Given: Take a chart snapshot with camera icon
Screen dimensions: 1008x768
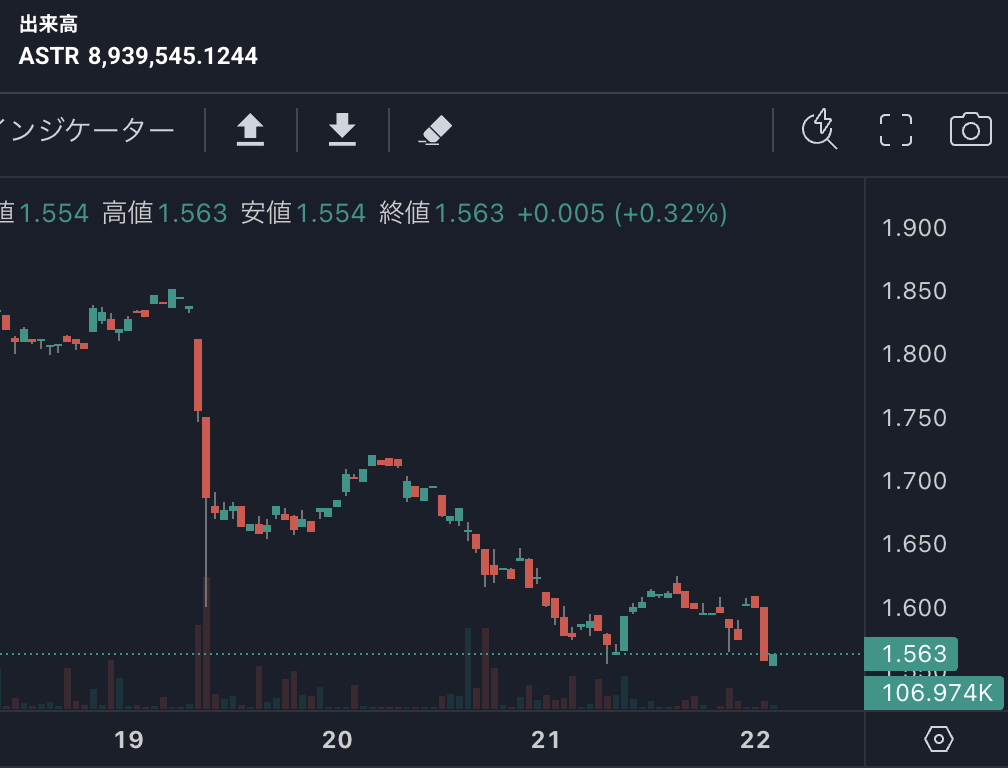Looking at the screenshot, I should pyautogui.click(x=970, y=130).
